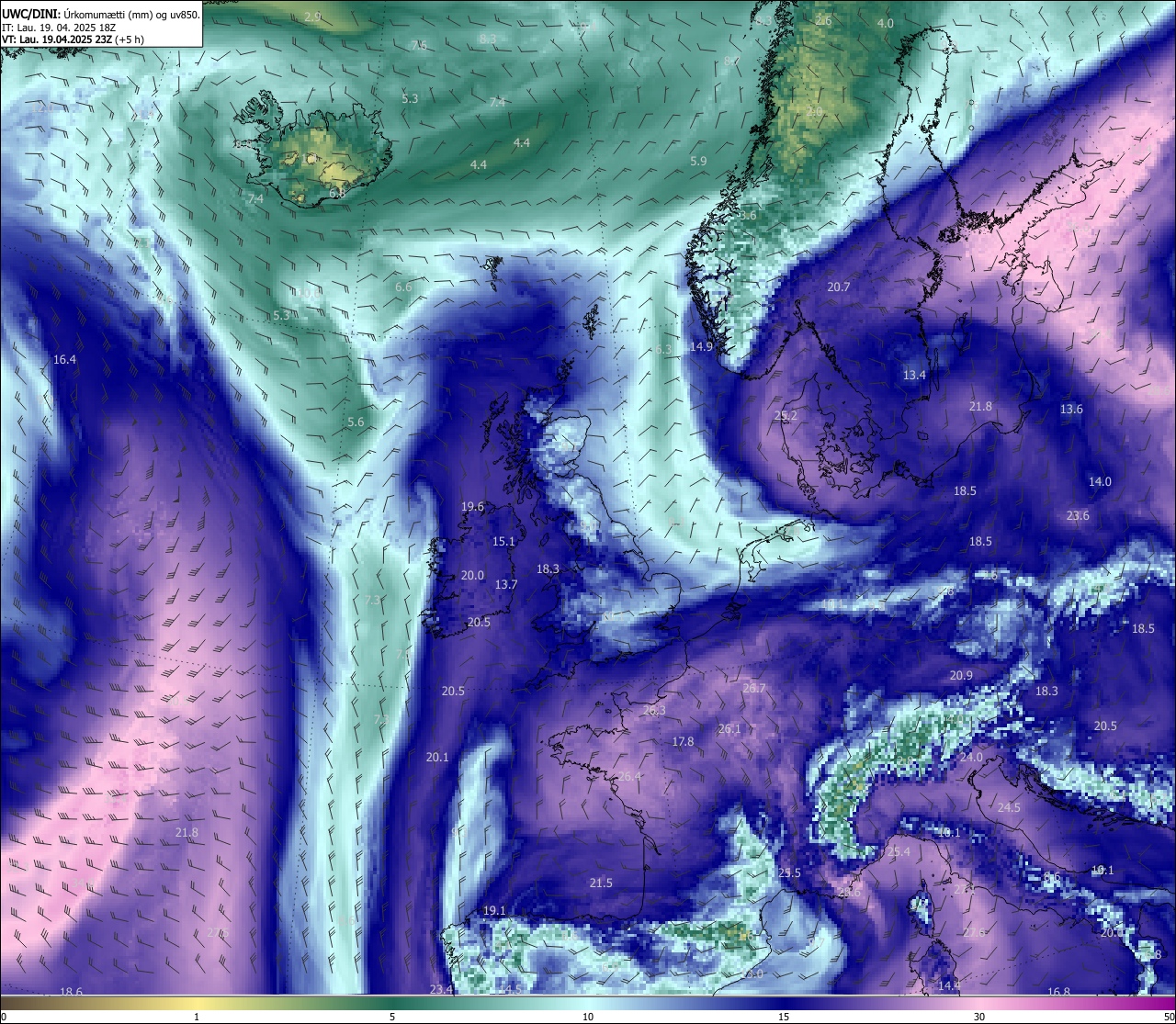The height and width of the screenshot is (1024, 1176).
Task: Click the 'VT: Lau. 19.04.2025 23Z (+5 h)' line
Action: 73,39
